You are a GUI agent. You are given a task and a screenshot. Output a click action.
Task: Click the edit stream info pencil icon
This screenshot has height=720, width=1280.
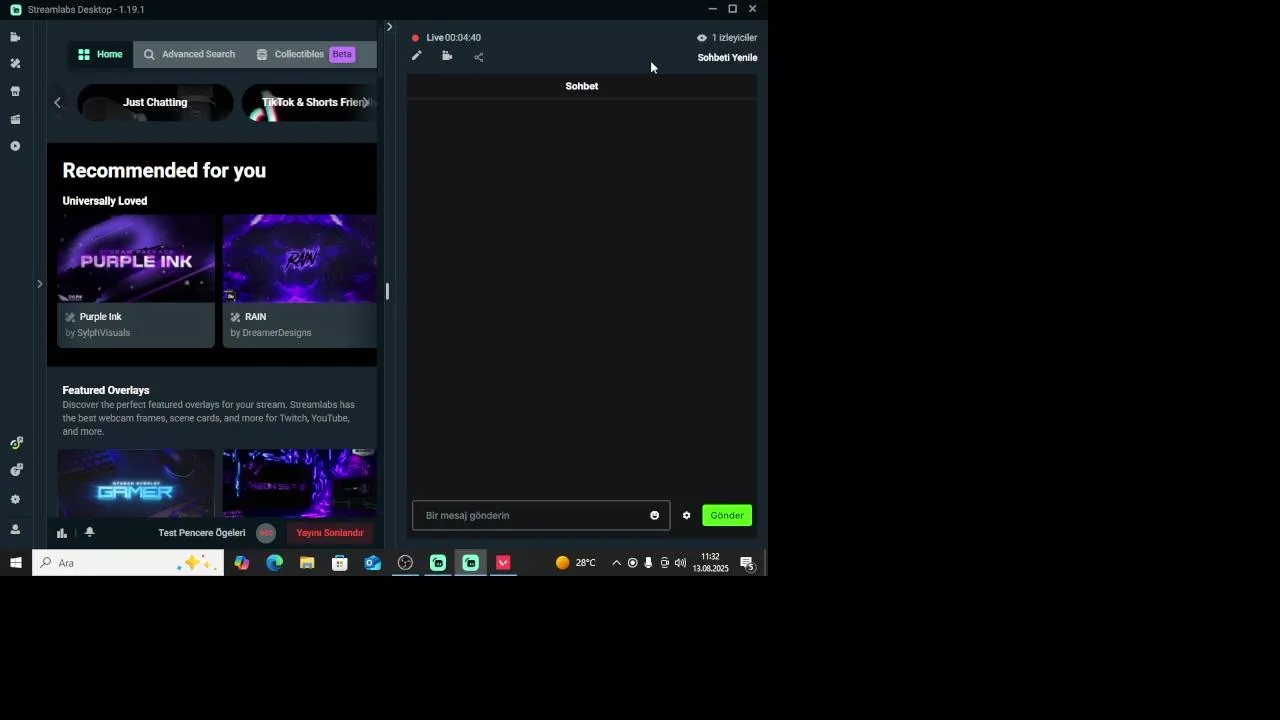[x=417, y=56]
